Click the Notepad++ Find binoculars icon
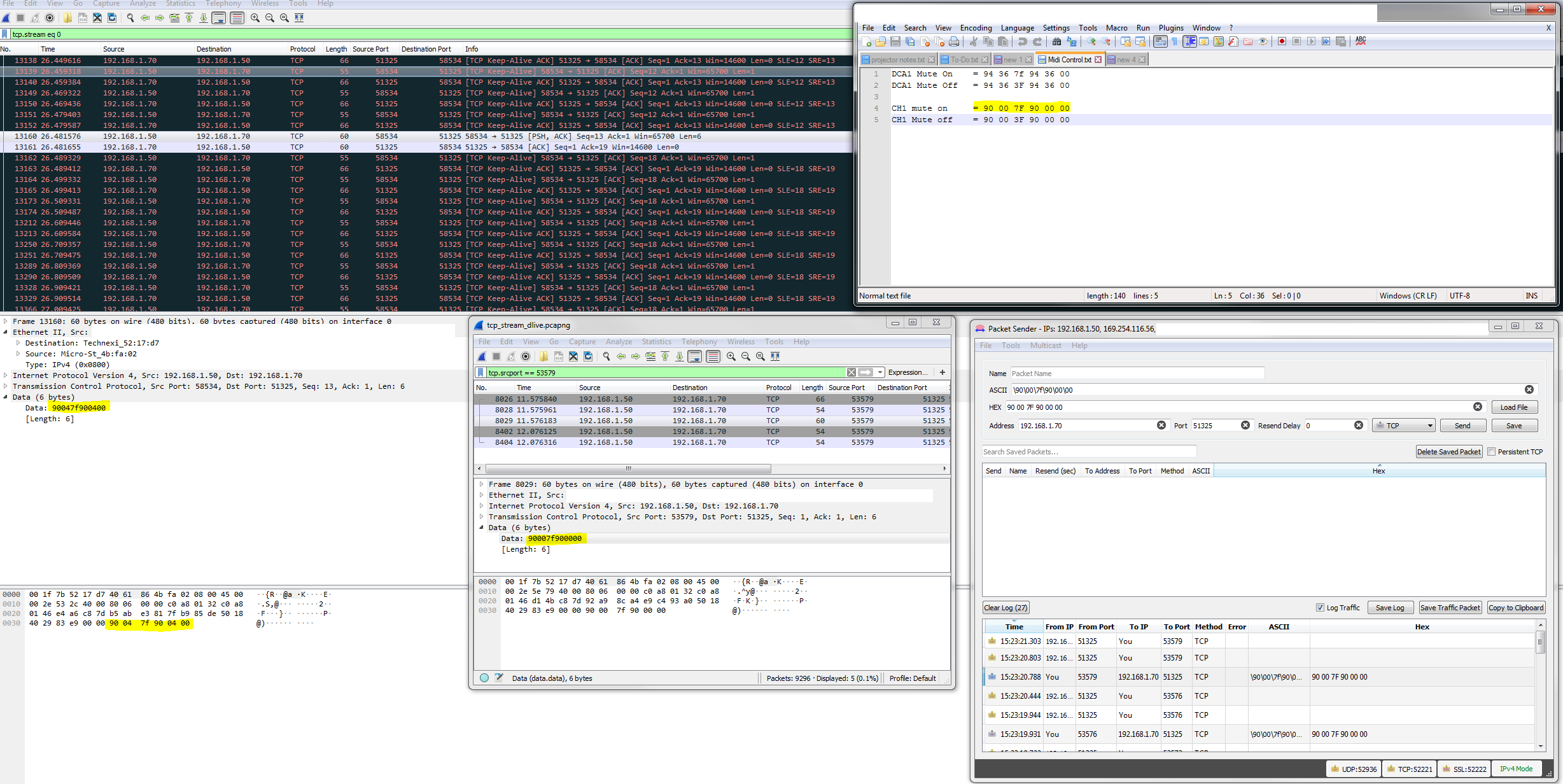Viewport: 1563px width, 784px height. [x=1056, y=41]
